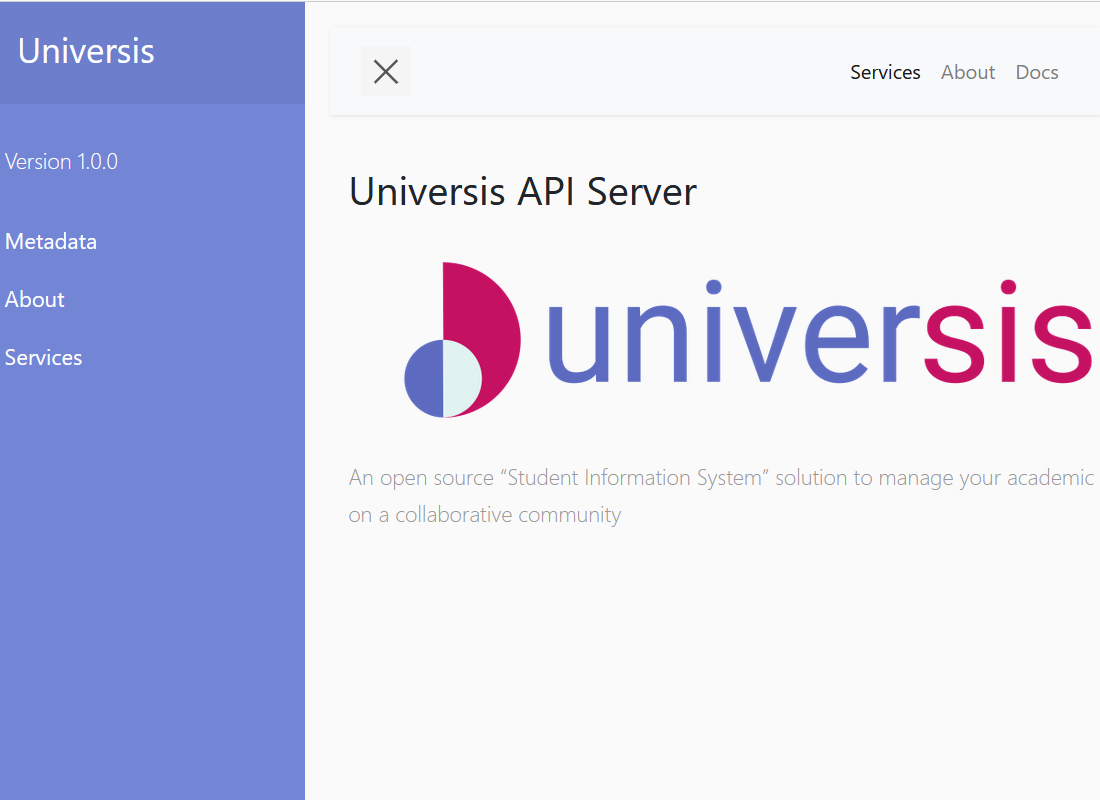This screenshot has height=800, width=1100.
Task: Click the Universis API Server heading
Action: click(x=523, y=192)
